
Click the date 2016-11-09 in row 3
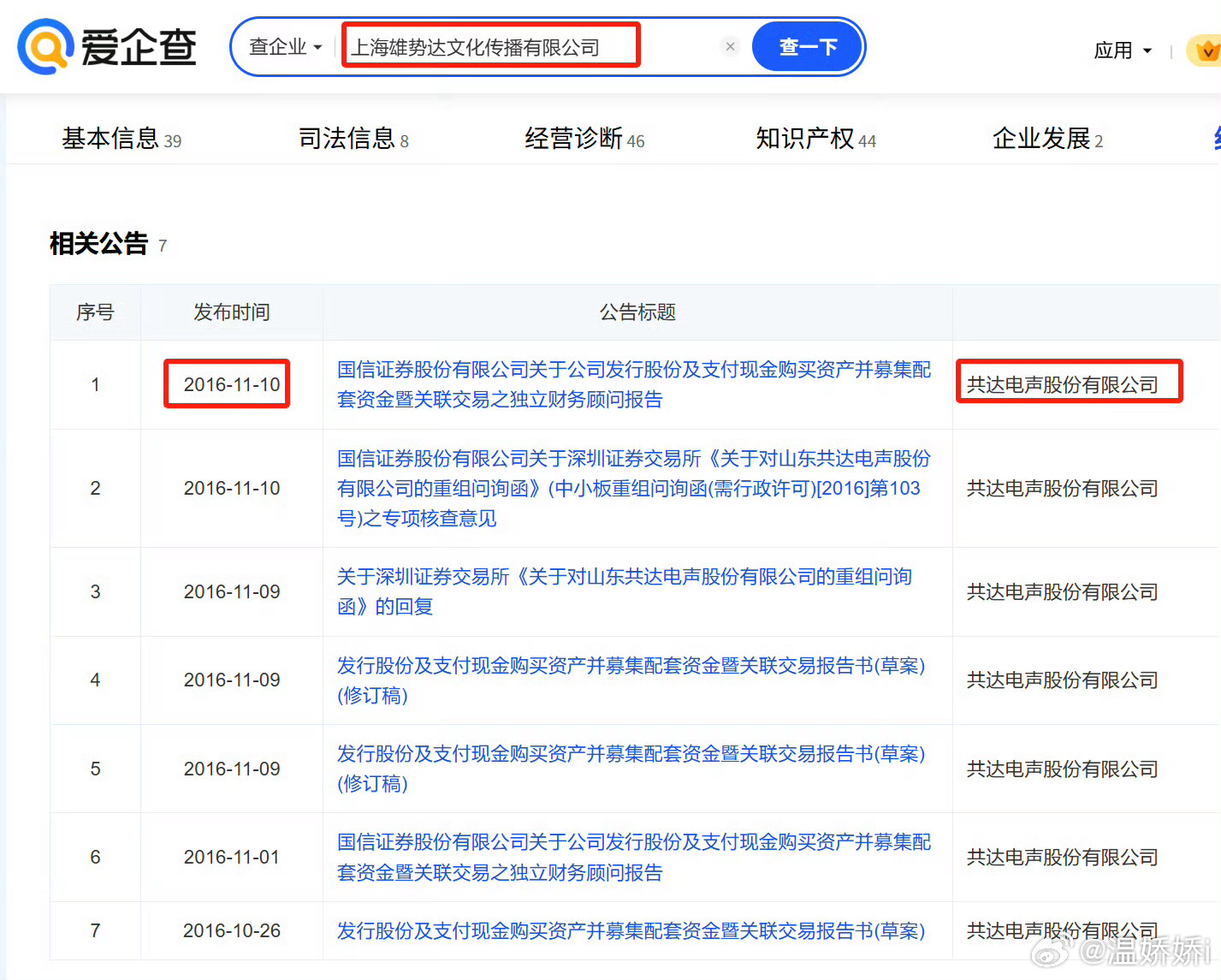[232, 591]
